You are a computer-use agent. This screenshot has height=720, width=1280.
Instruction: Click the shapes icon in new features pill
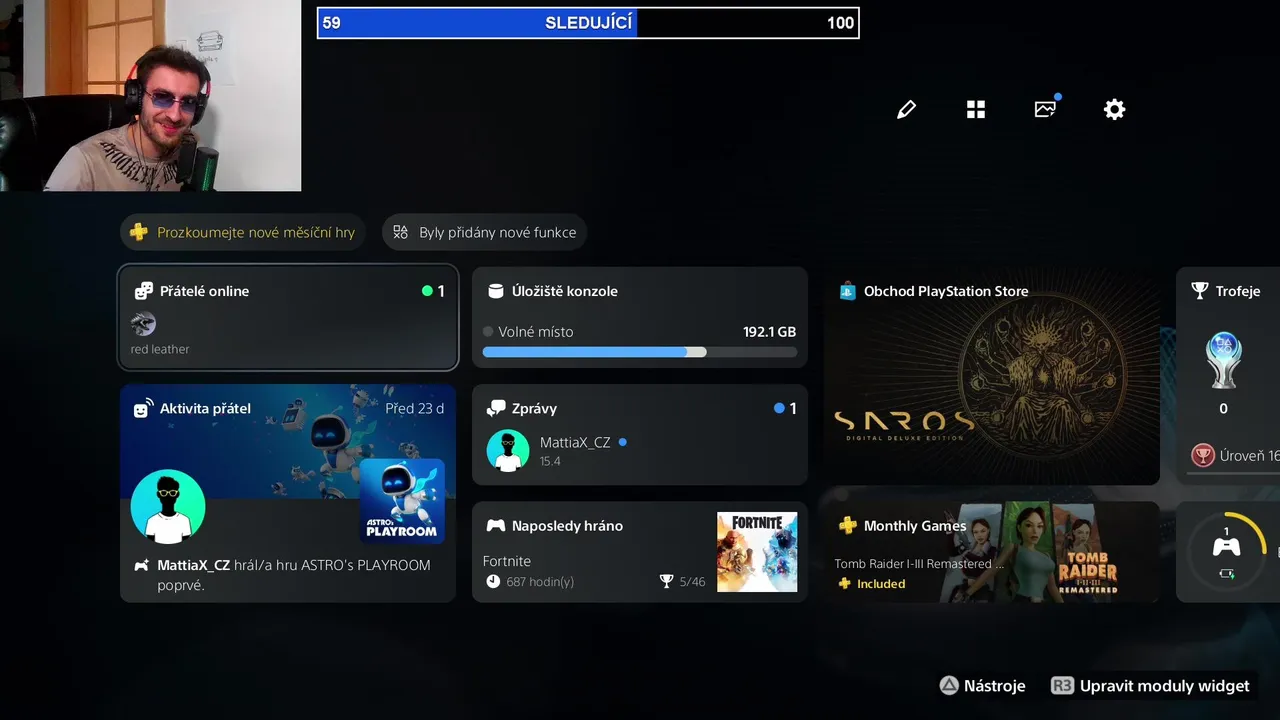(401, 232)
